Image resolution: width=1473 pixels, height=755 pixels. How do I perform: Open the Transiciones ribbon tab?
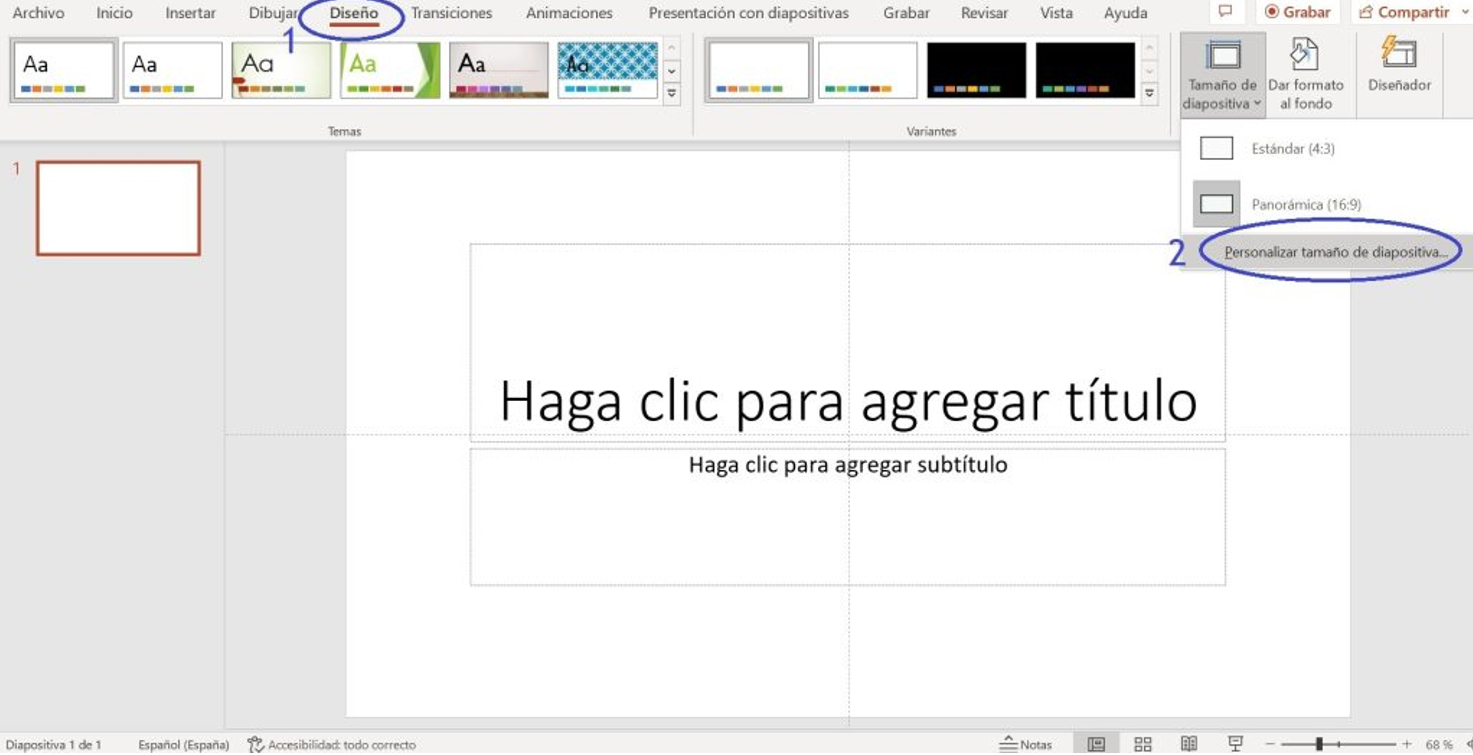[x=451, y=13]
